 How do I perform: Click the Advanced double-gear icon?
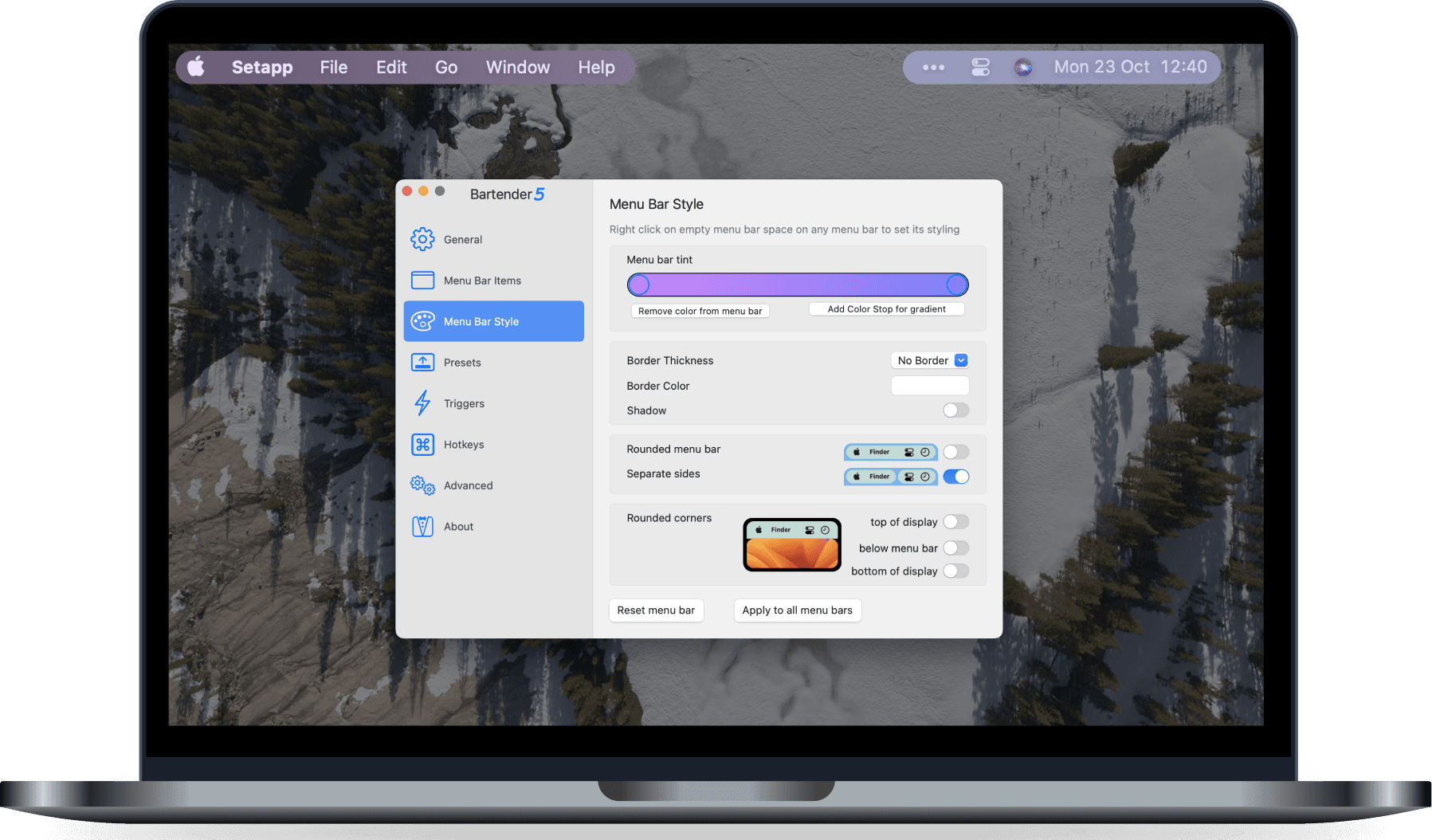point(422,485)
